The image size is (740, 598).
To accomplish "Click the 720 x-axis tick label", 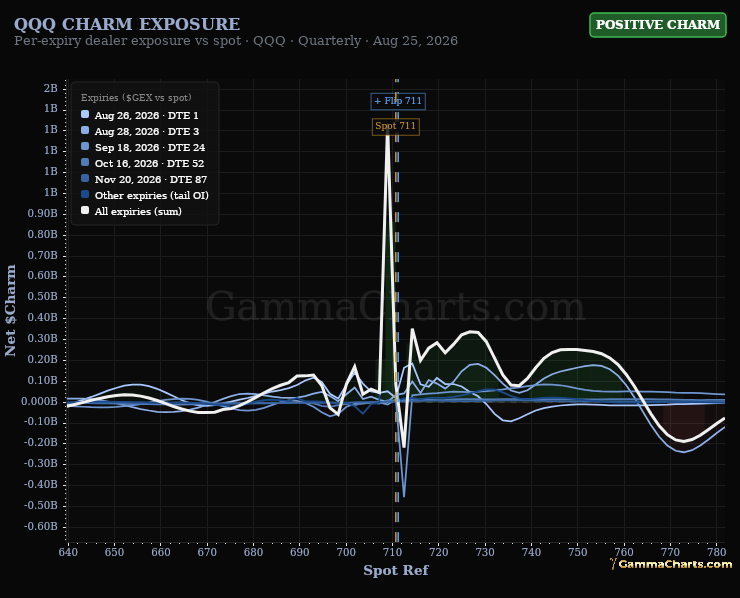I will [x=438, y=552].
